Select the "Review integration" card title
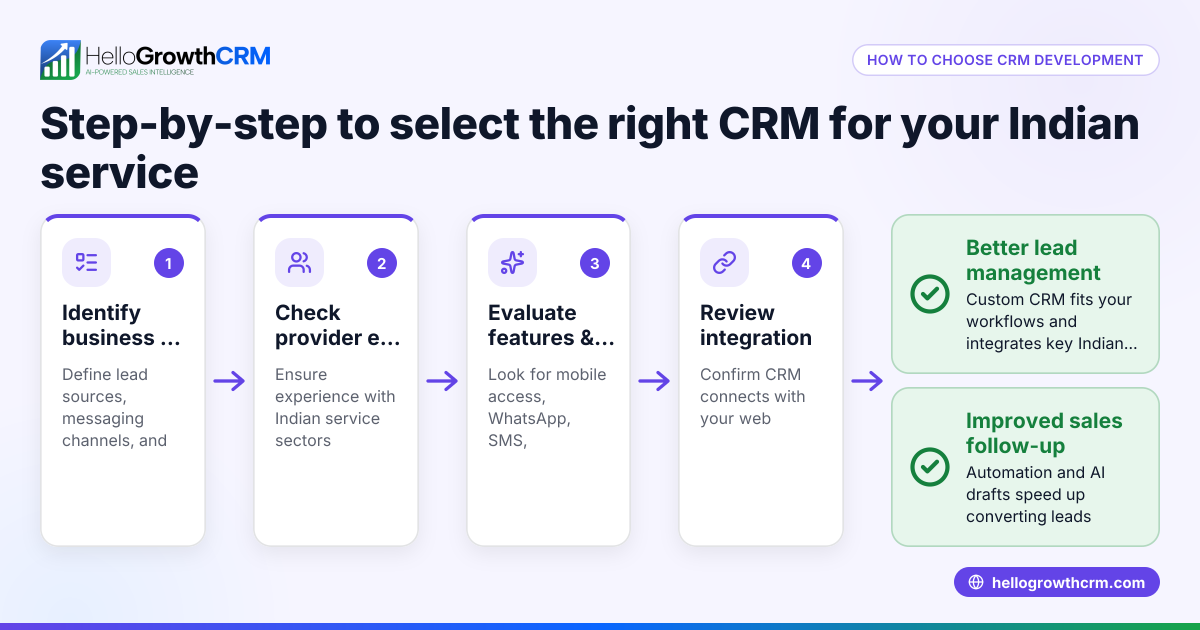This screenshot has height=630, width=1200. click(x=756, y=325)
